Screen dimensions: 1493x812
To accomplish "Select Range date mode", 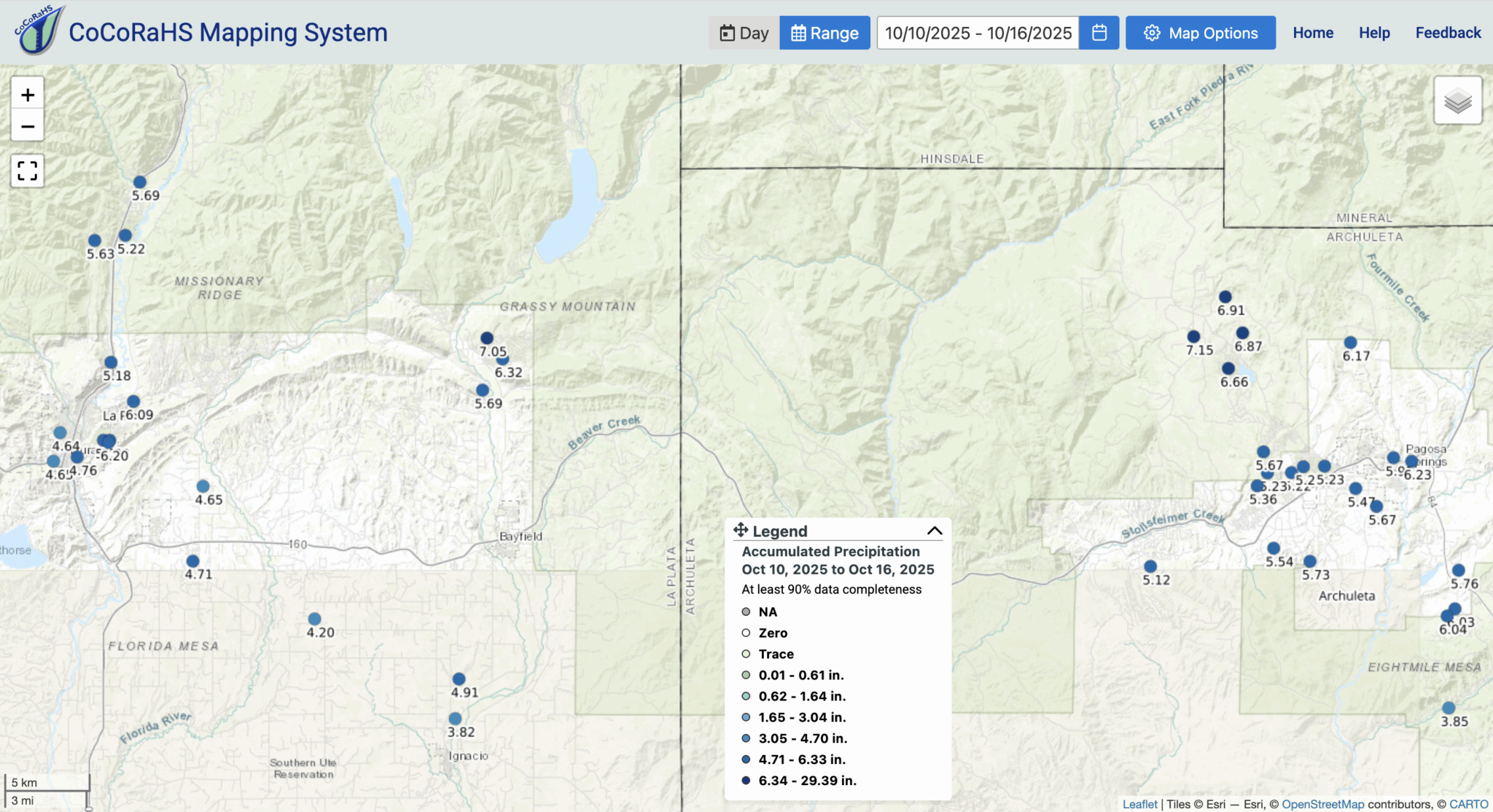I will (825, 33).
